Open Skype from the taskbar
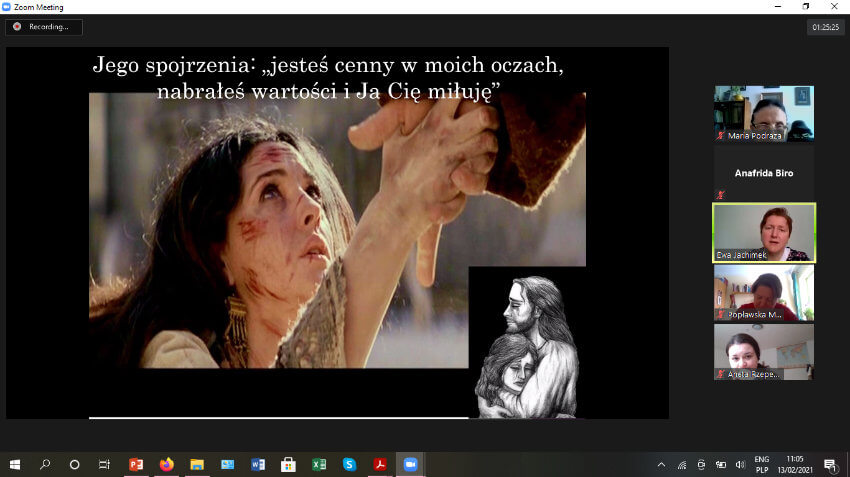This screenshot has height=477, width=850. (x=349, y=465)
